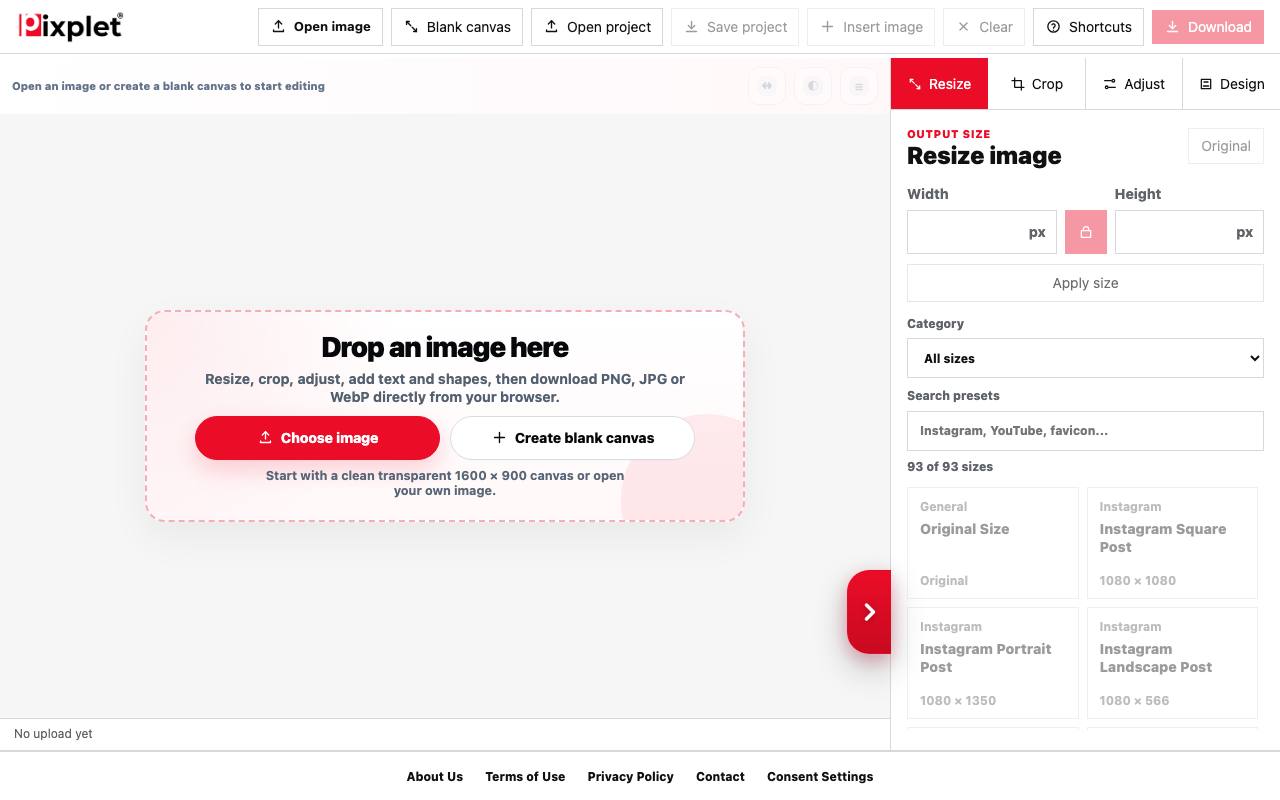Switch to the Crop tab

pyautogui.click(x=1037, y=84)
